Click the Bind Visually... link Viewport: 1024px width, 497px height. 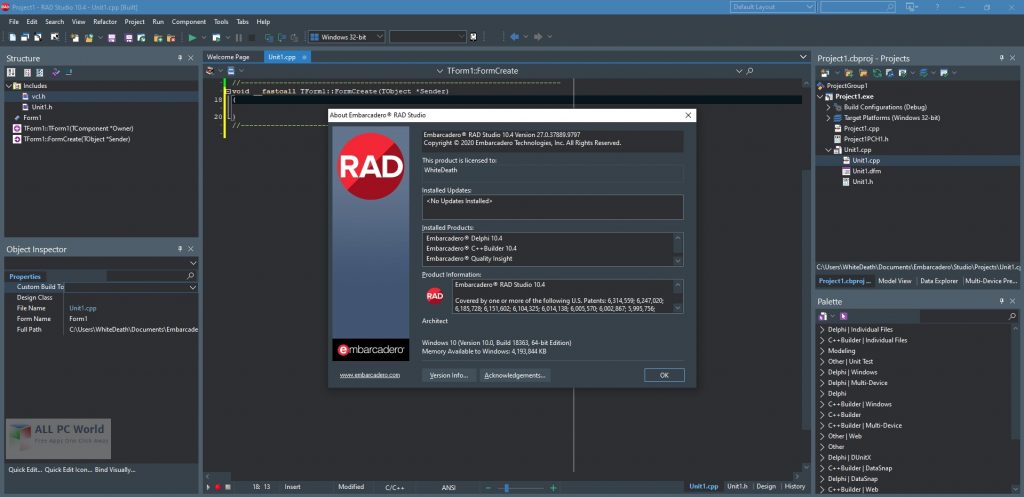coord(115,470)
